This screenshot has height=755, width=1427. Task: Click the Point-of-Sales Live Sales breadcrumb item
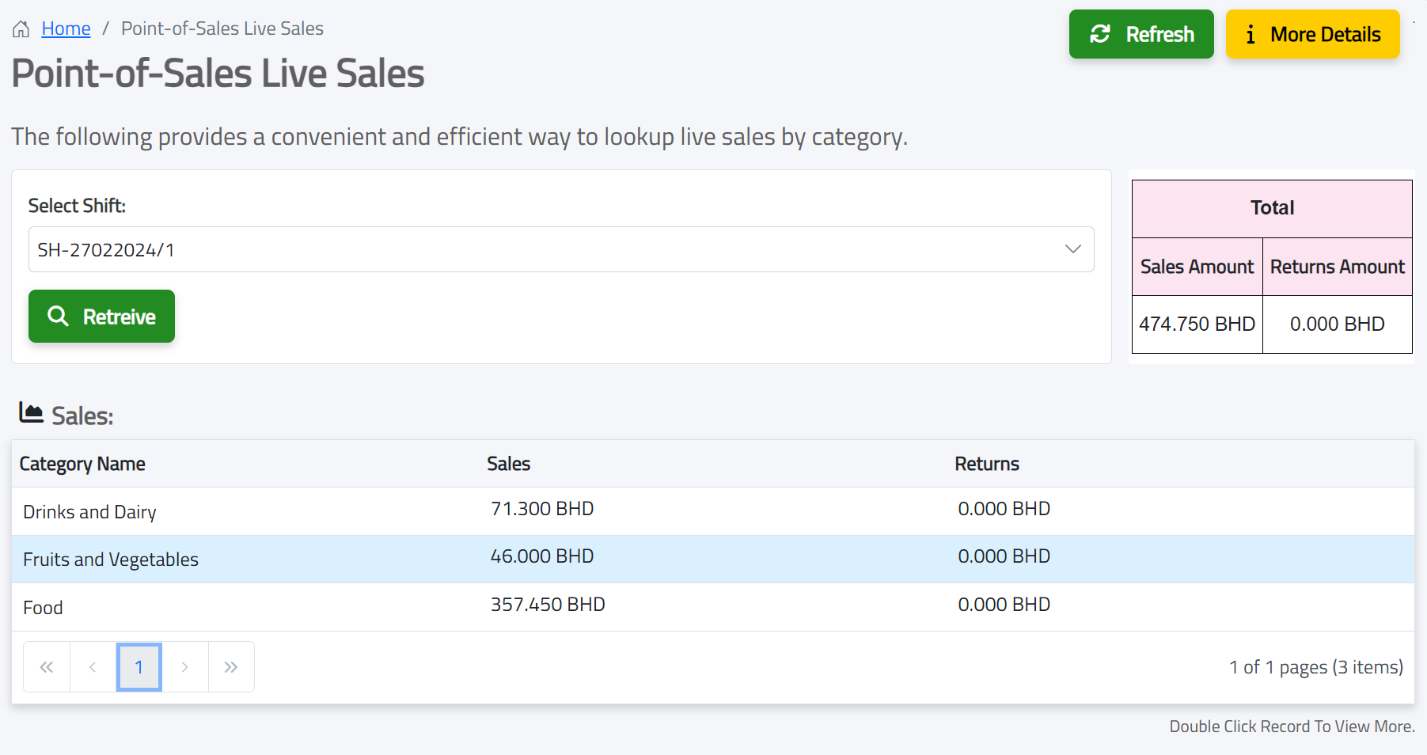tap(222, 28)
